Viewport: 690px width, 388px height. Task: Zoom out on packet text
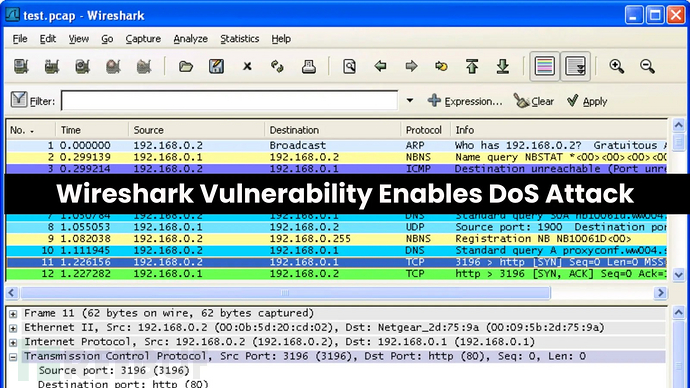click(647, 66)
